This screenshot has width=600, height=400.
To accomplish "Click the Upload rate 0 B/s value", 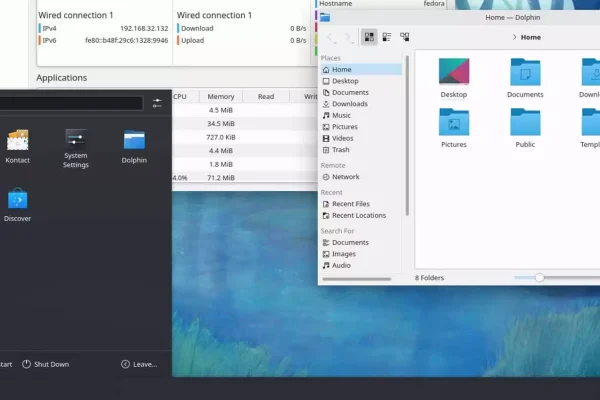I will coord(298,40).
